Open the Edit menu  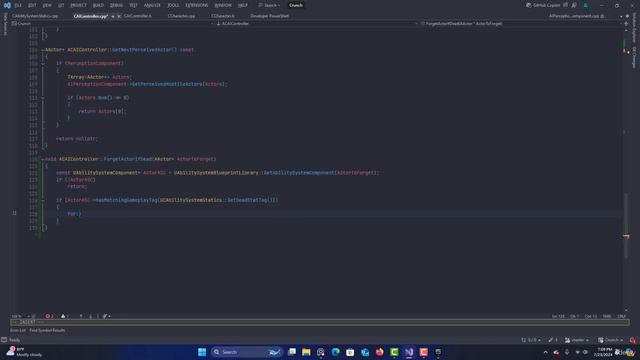pos(32,5)
